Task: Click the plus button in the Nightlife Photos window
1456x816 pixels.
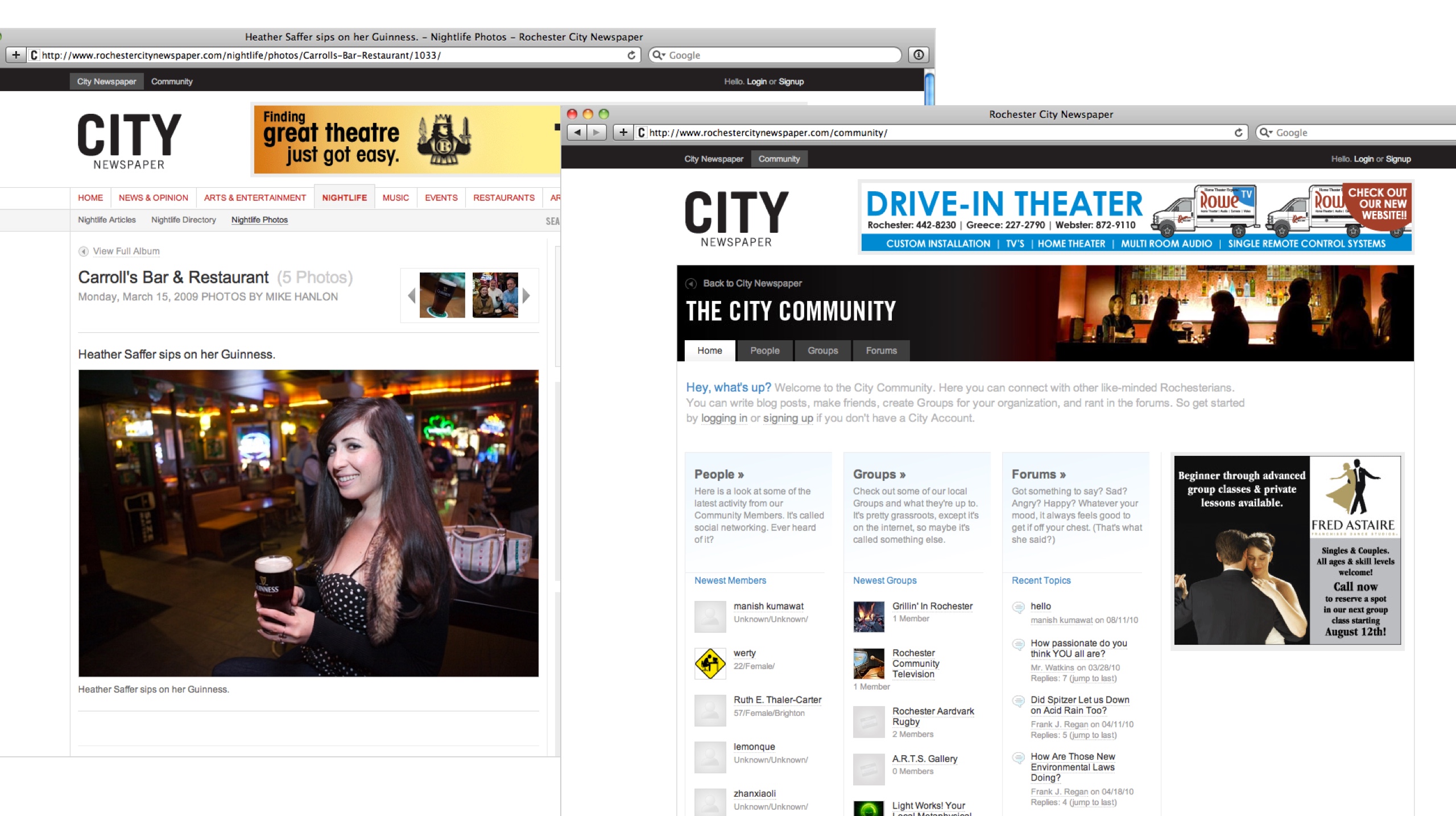Action: pos(16,55)
